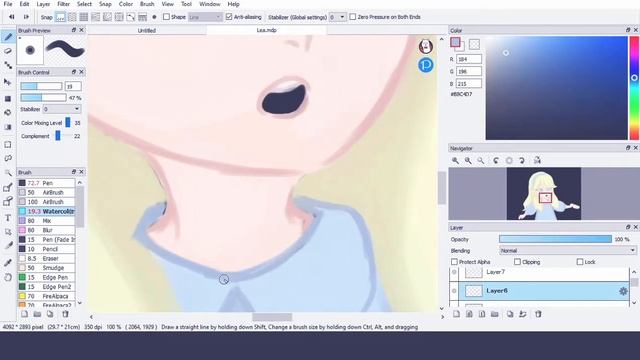Viewport: 640px width, 360px height.
Task: Click the hue strip in Color panel
Action: pos(634,88)
